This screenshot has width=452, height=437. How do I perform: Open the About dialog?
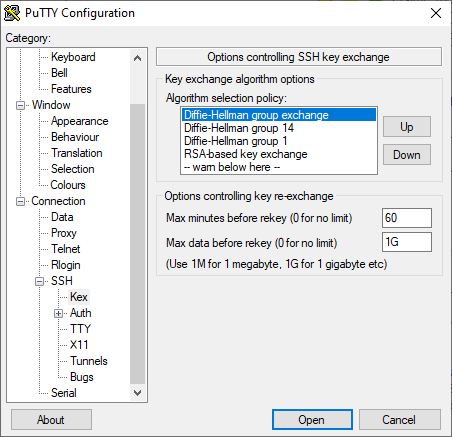tap(51, 420)
